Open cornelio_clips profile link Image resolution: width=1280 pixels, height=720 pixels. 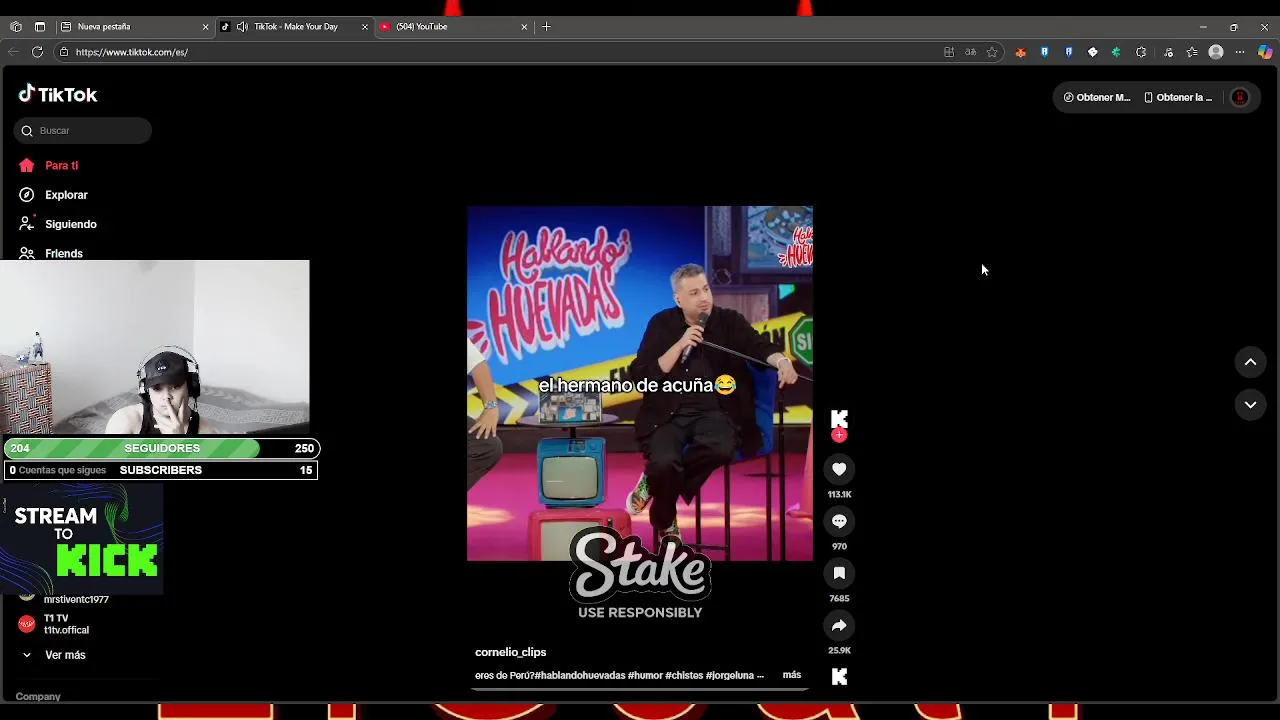pyautogui.click(x=510, y=652)
